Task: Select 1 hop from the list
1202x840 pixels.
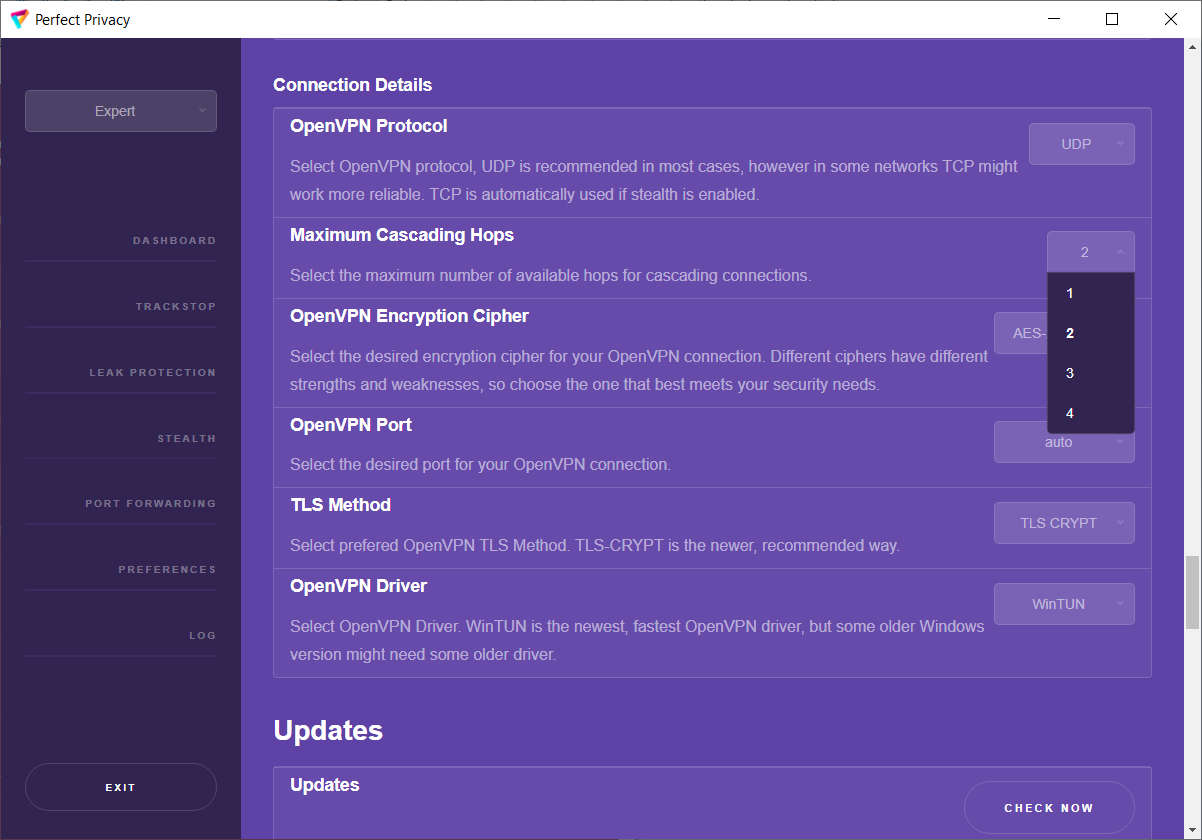Action: pos(1091,293)
